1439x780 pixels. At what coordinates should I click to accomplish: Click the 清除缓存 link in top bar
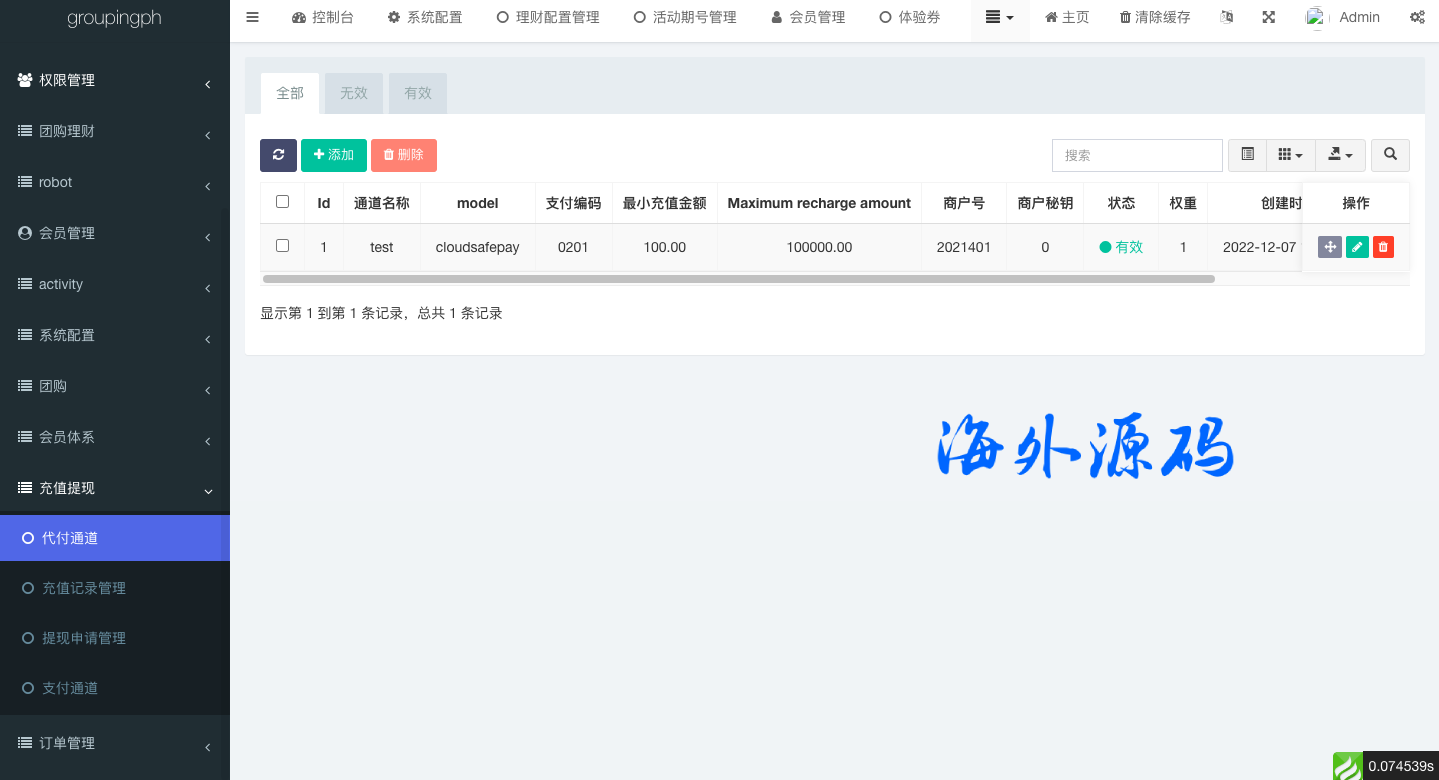pyautogui.click(x=1155, y=17)
